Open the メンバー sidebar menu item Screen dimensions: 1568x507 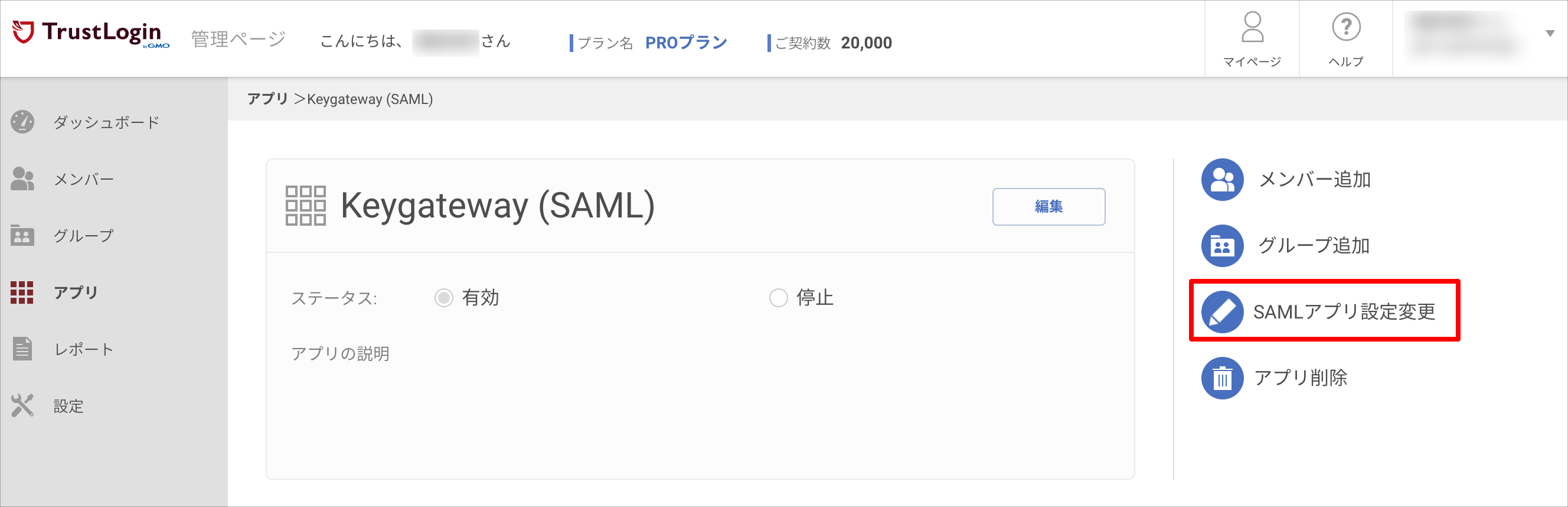pyautogui.click(x=84, y=179)
